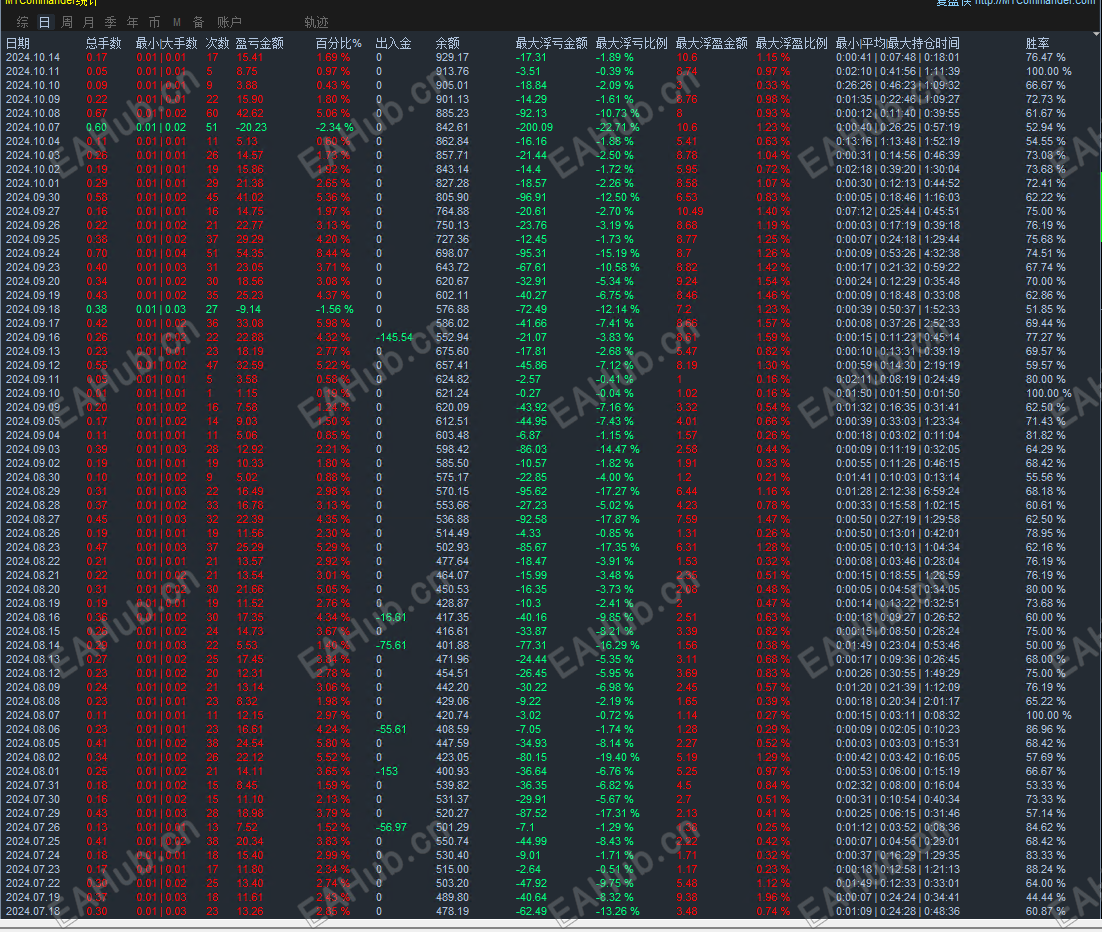Switch to the 年 yearly tab
This screenshot has width=1102, height=932.
coord(133,22)
